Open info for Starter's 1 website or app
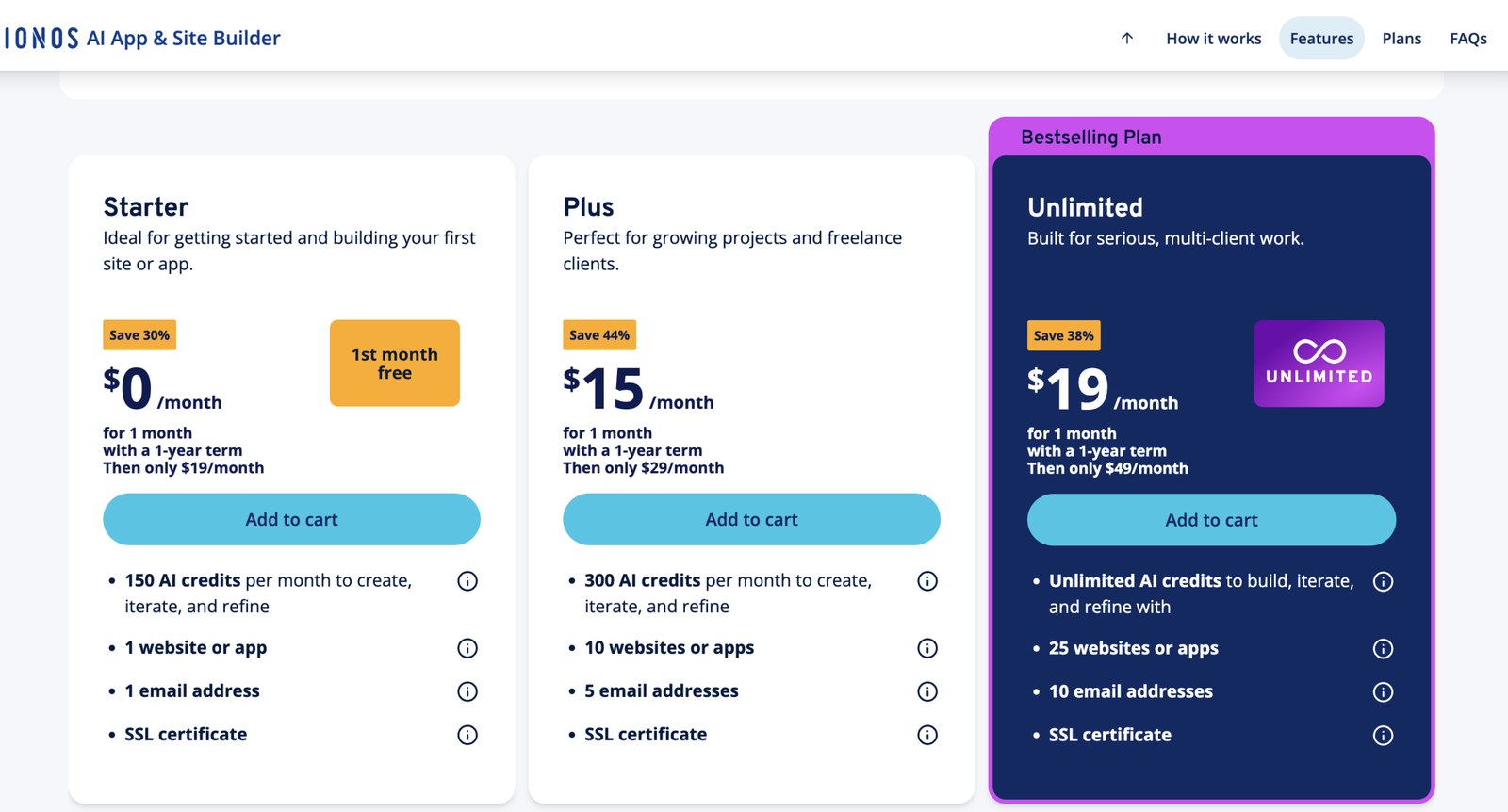 click(x=467, y=648)
